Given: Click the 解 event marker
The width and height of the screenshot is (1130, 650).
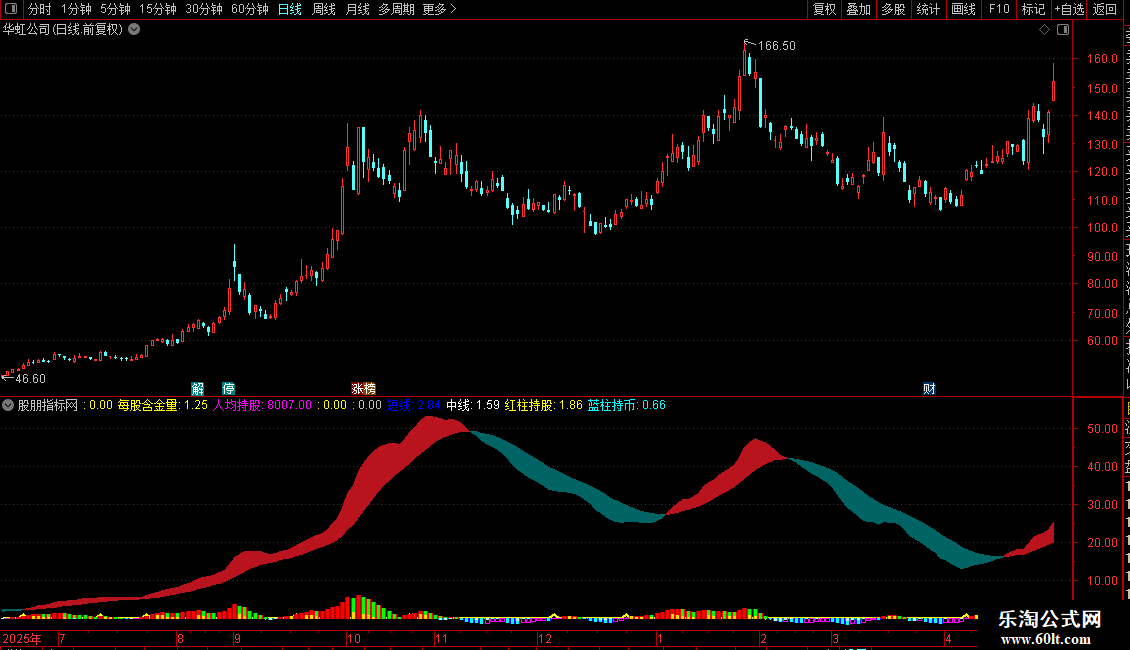Looking at the screenshot, I should tap(197, 388).
